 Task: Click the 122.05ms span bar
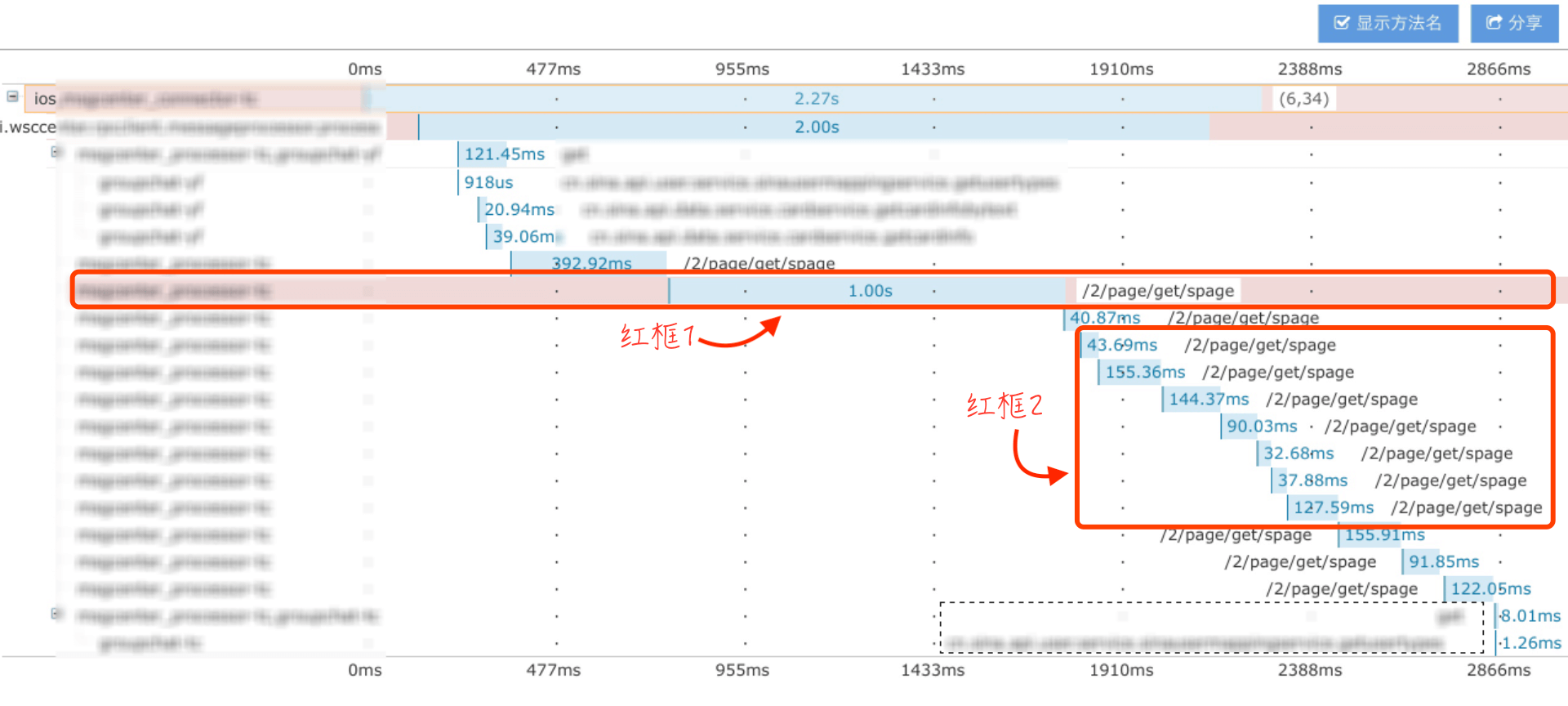1488,589
